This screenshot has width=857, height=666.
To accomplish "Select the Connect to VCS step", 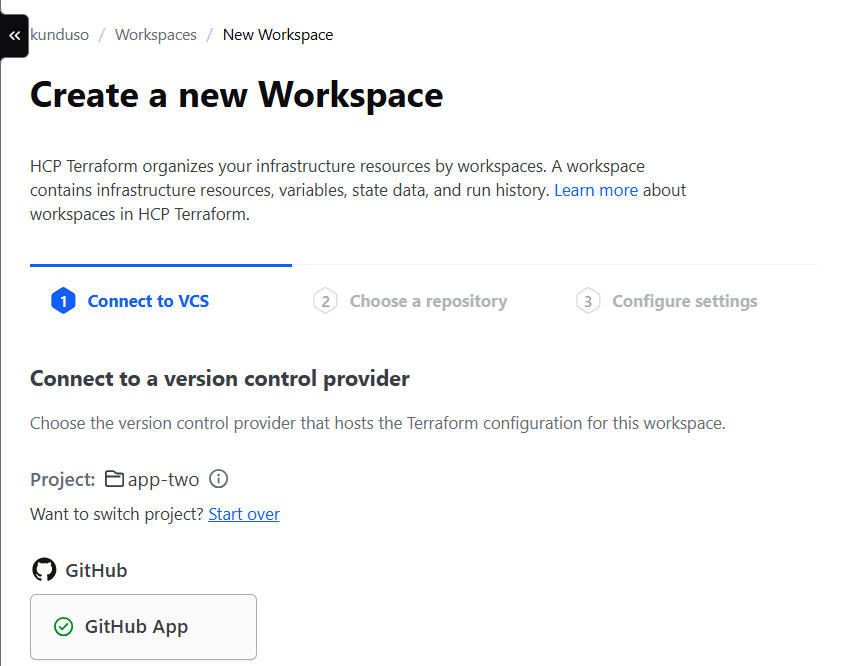I will click(x=148, y=301).
